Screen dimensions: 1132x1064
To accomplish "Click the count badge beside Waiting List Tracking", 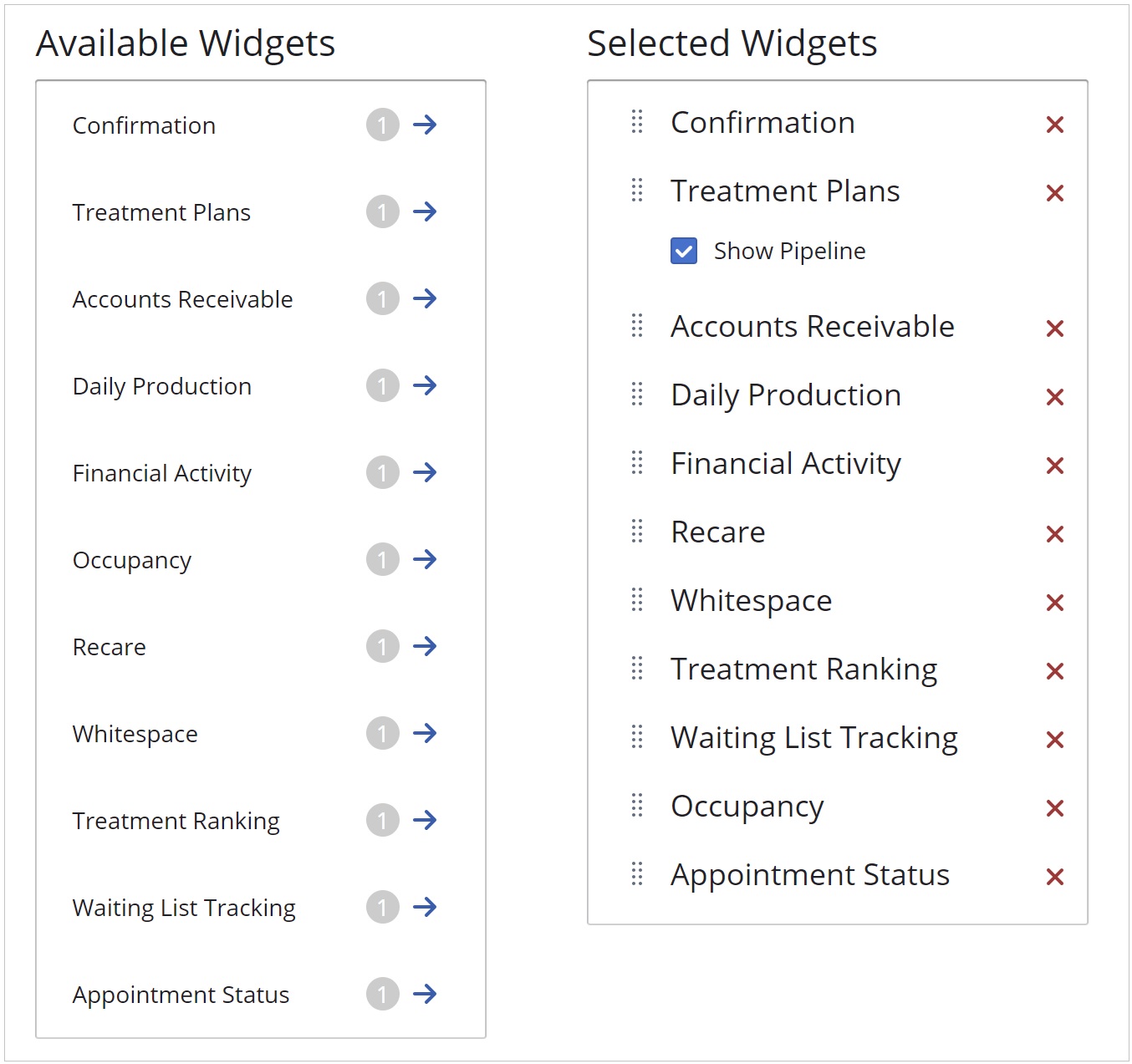I will coord(382,907).
